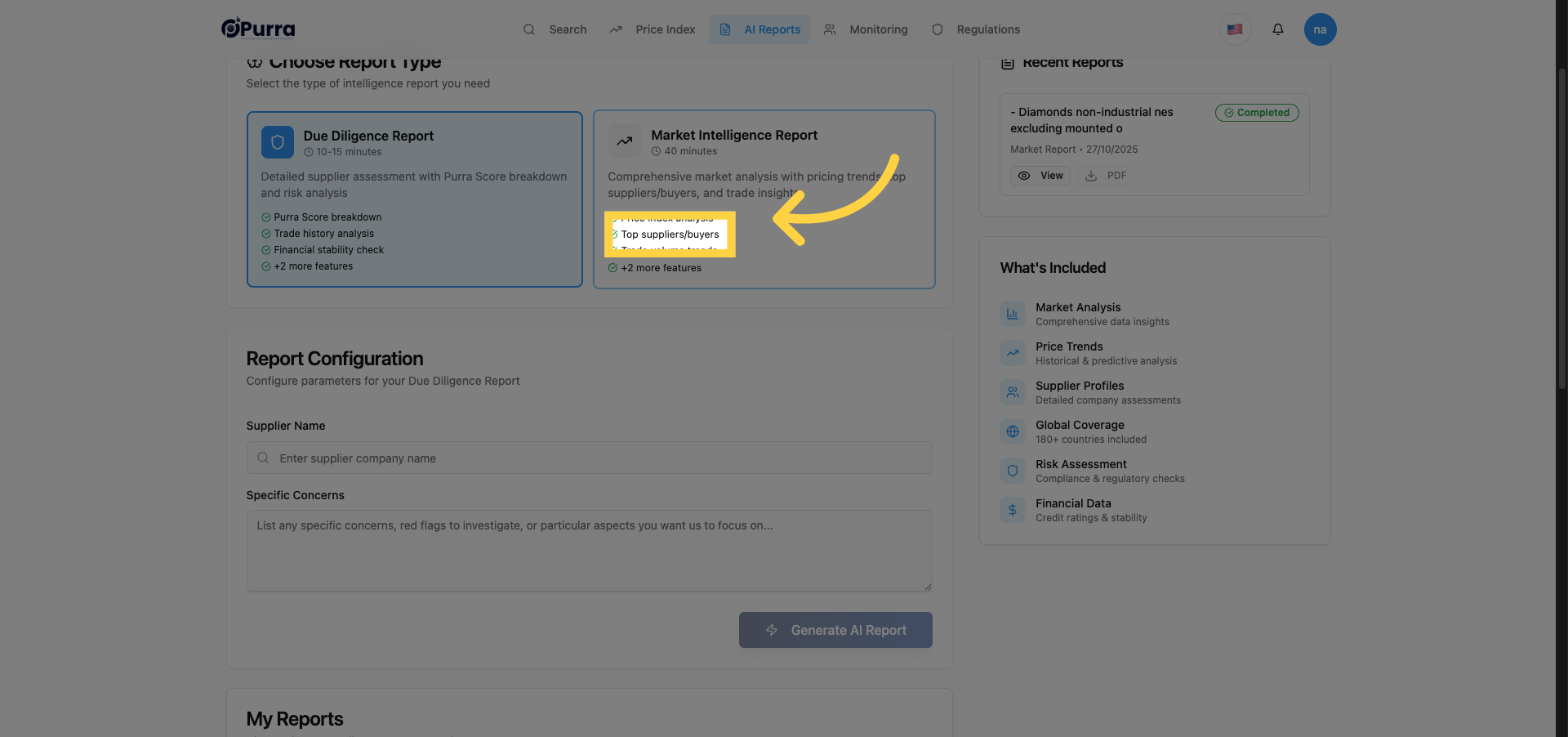Click the Recent Reports header icon
This screenshot has height=737, width=1568.
point(1008,63)
